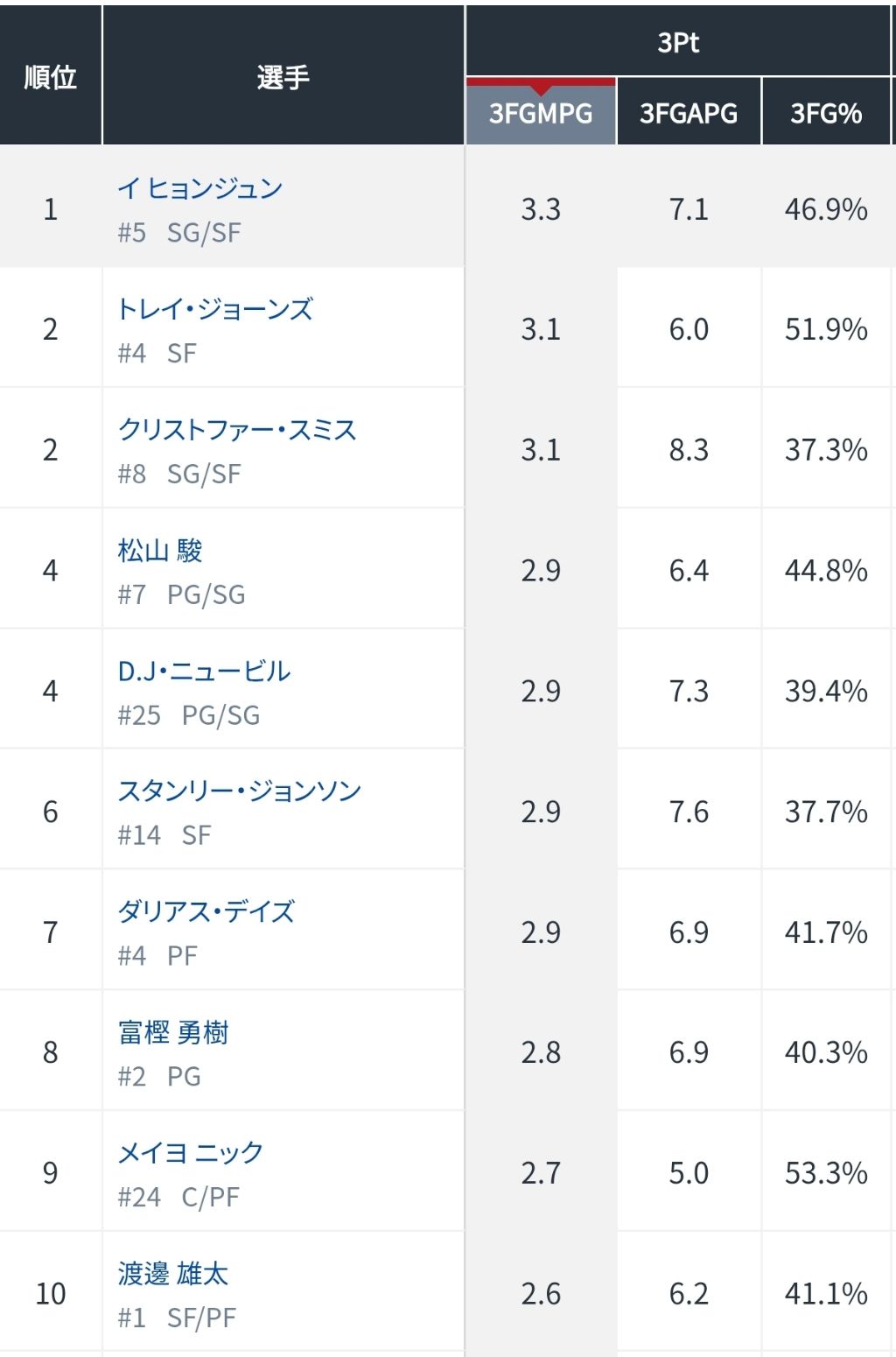This screenshot has height=1357, width=896.
Task: Open ダリアス・デイズ player page
Action: click(x=206, y=912)
